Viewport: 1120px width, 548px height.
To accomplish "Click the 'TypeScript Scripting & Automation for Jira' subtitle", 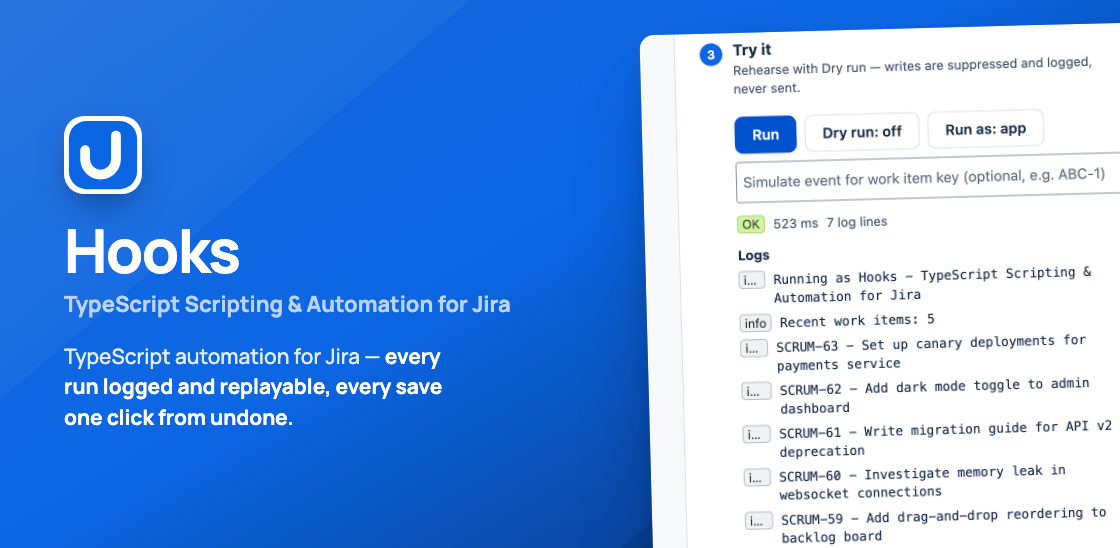I will (287, 304).
